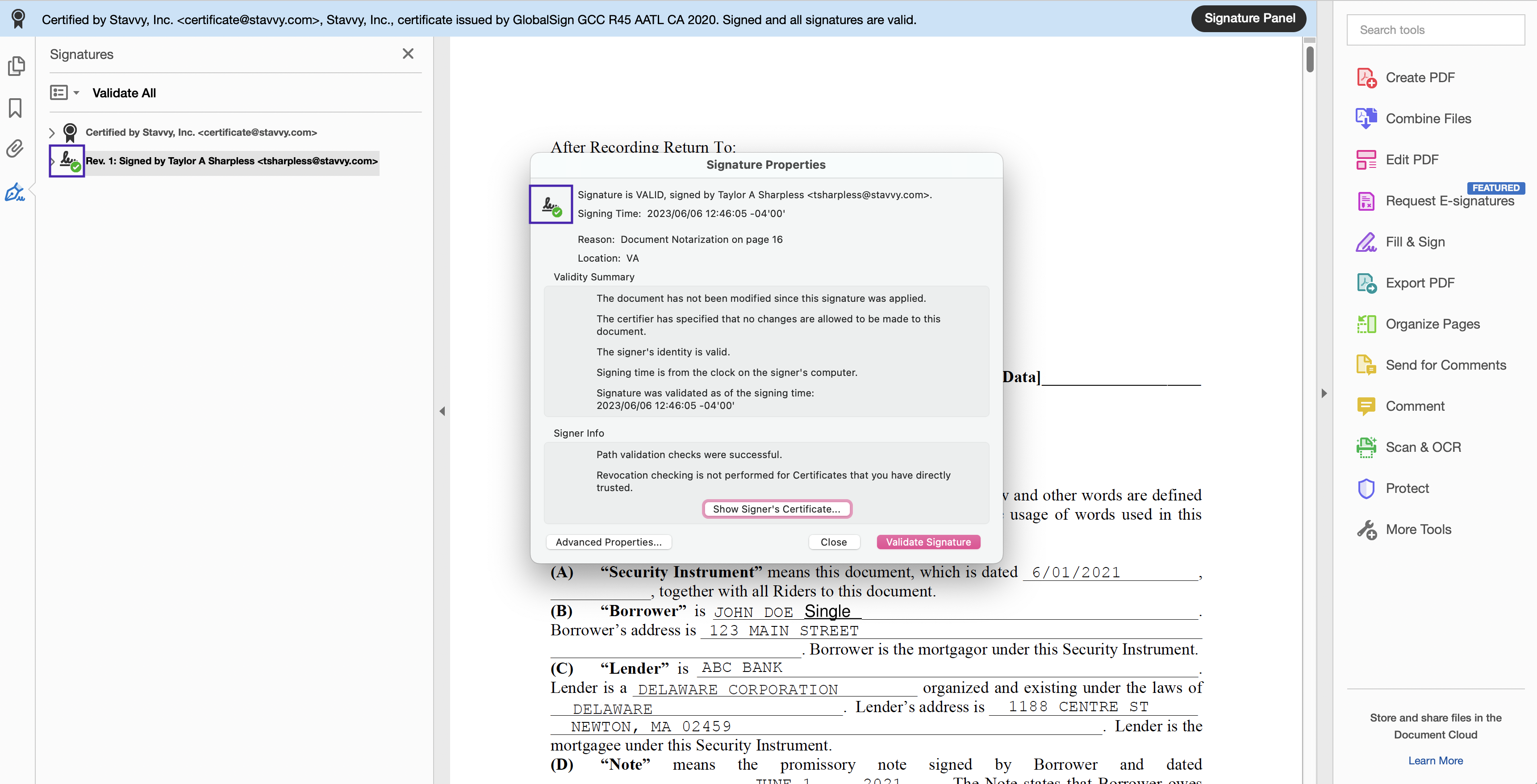The width and height of the screenshot is (1537, 784).
Task: Click the Learn More link
Action: tap(1436, 761)
